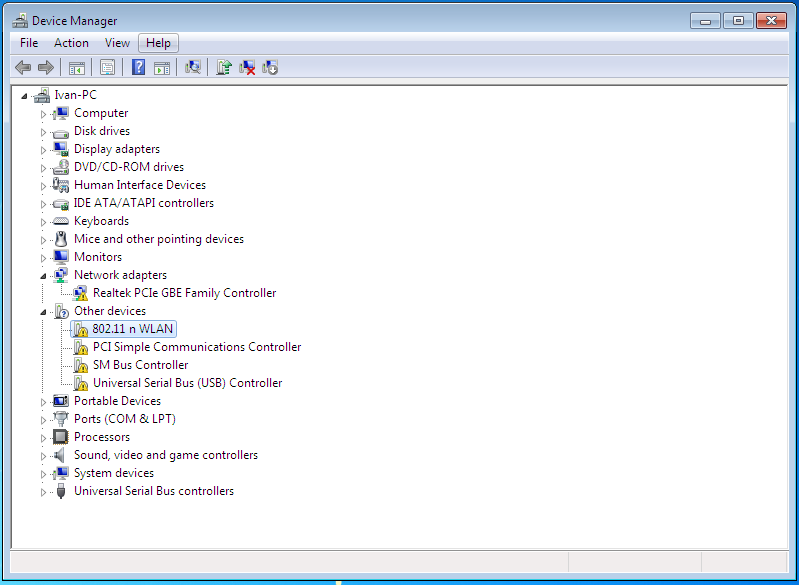
Task: Select the SM Bus Controller device
Action: click(x=141, y=365)
